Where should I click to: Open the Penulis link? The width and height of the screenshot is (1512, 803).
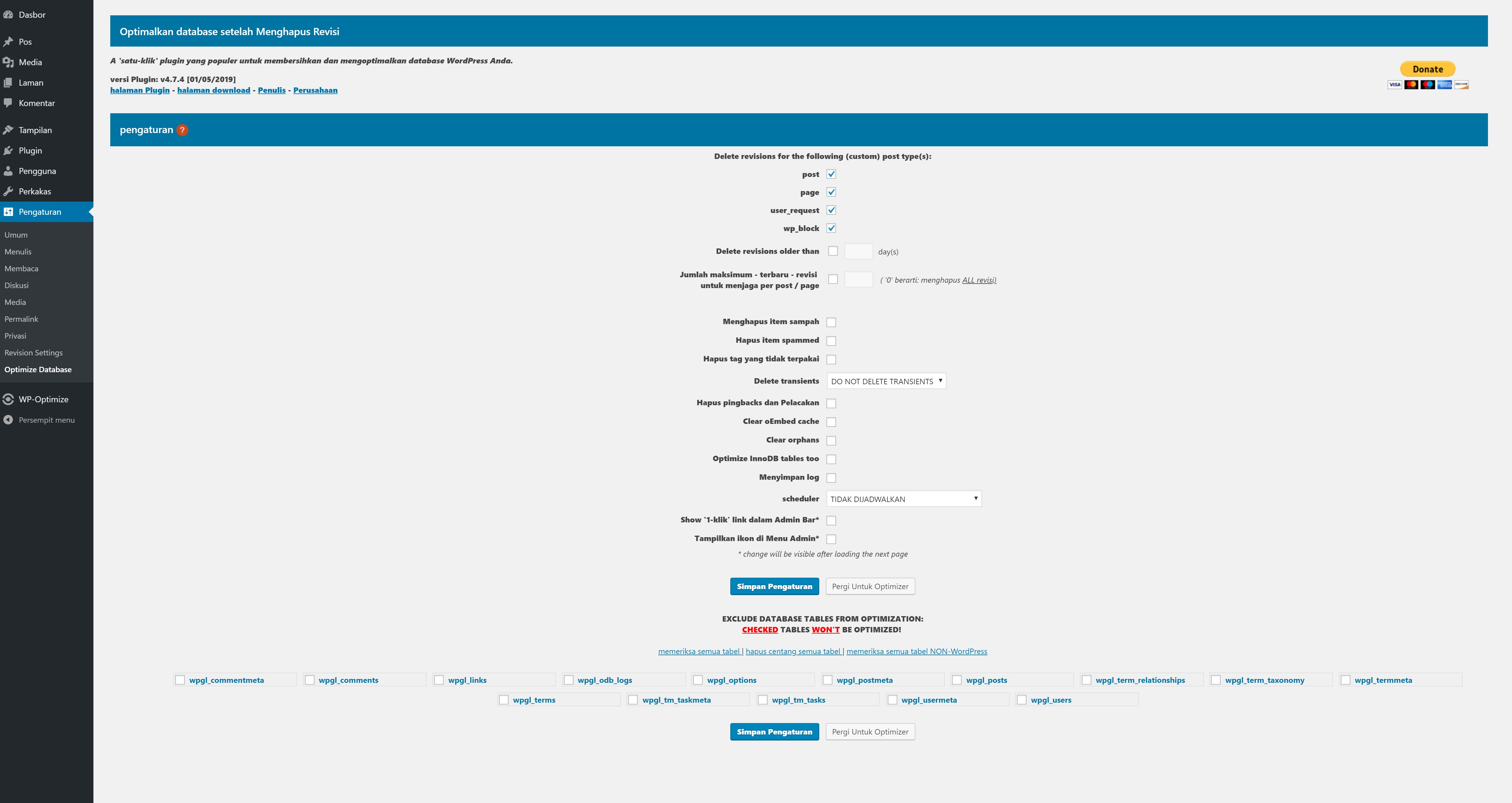272,90
